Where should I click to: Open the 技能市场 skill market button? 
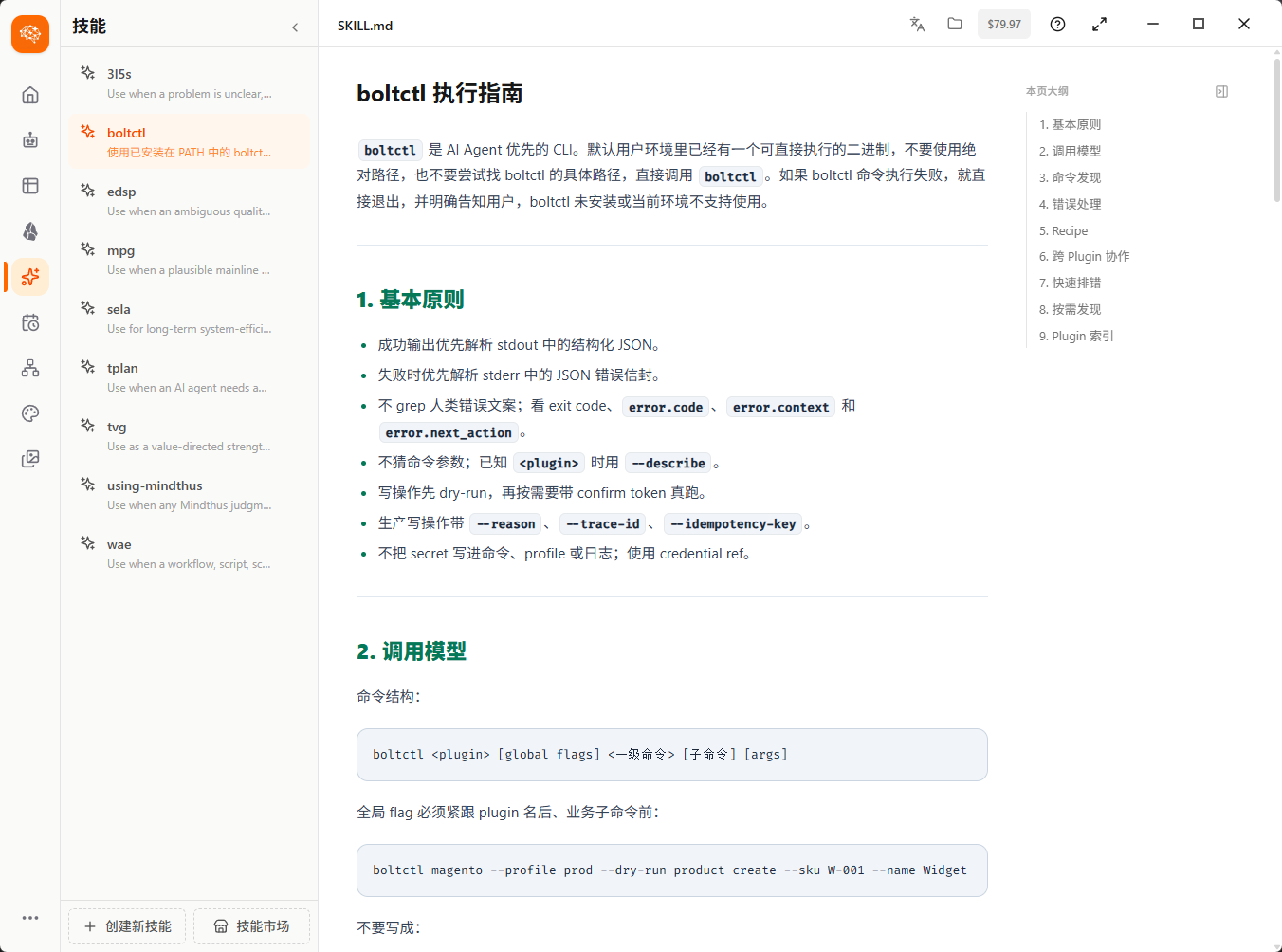tap(251, 926)
